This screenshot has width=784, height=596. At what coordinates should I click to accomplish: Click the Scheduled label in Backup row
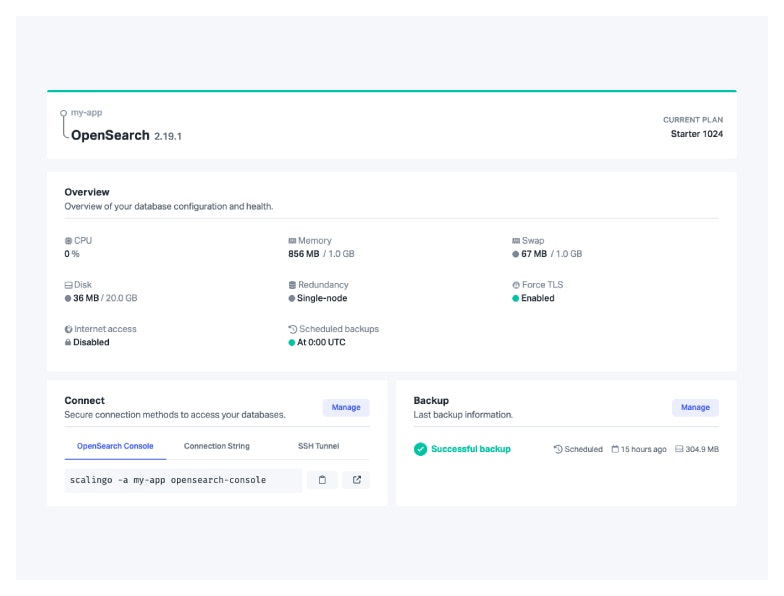584,449
